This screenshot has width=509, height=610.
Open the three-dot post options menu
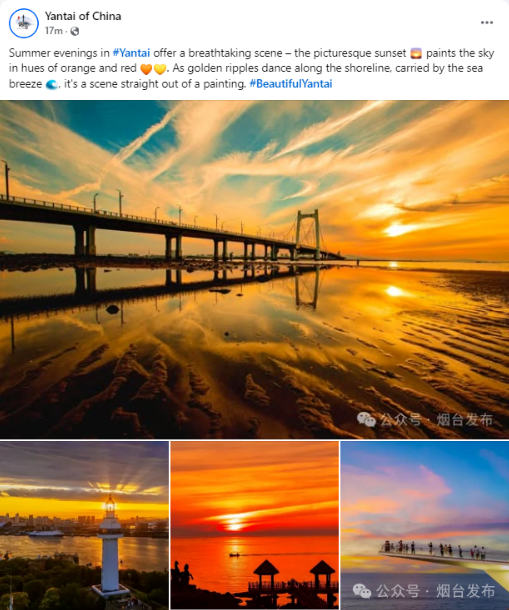point(486,23)
